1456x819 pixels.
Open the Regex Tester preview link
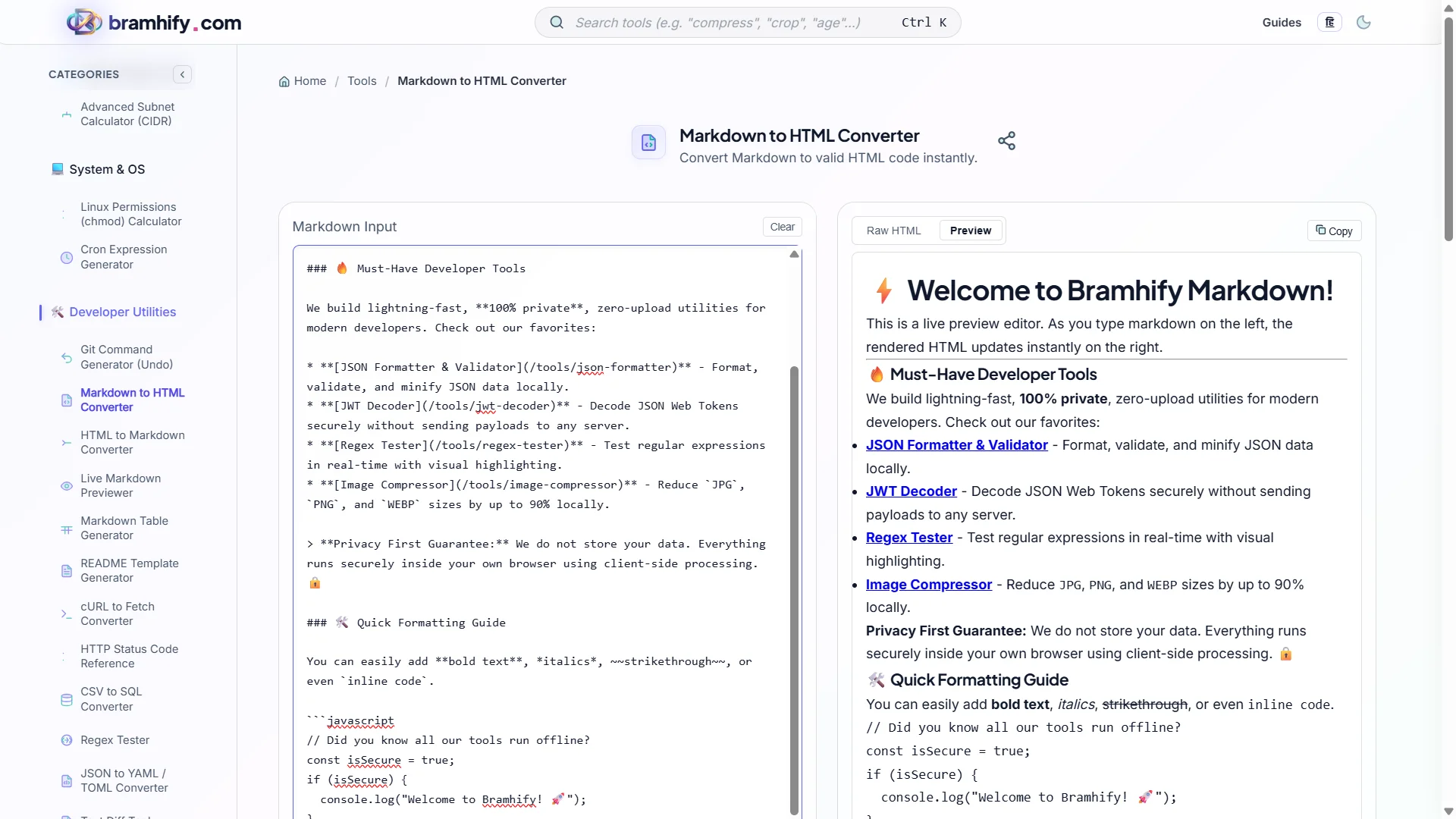pyautogui.click(x=908, y=538)
